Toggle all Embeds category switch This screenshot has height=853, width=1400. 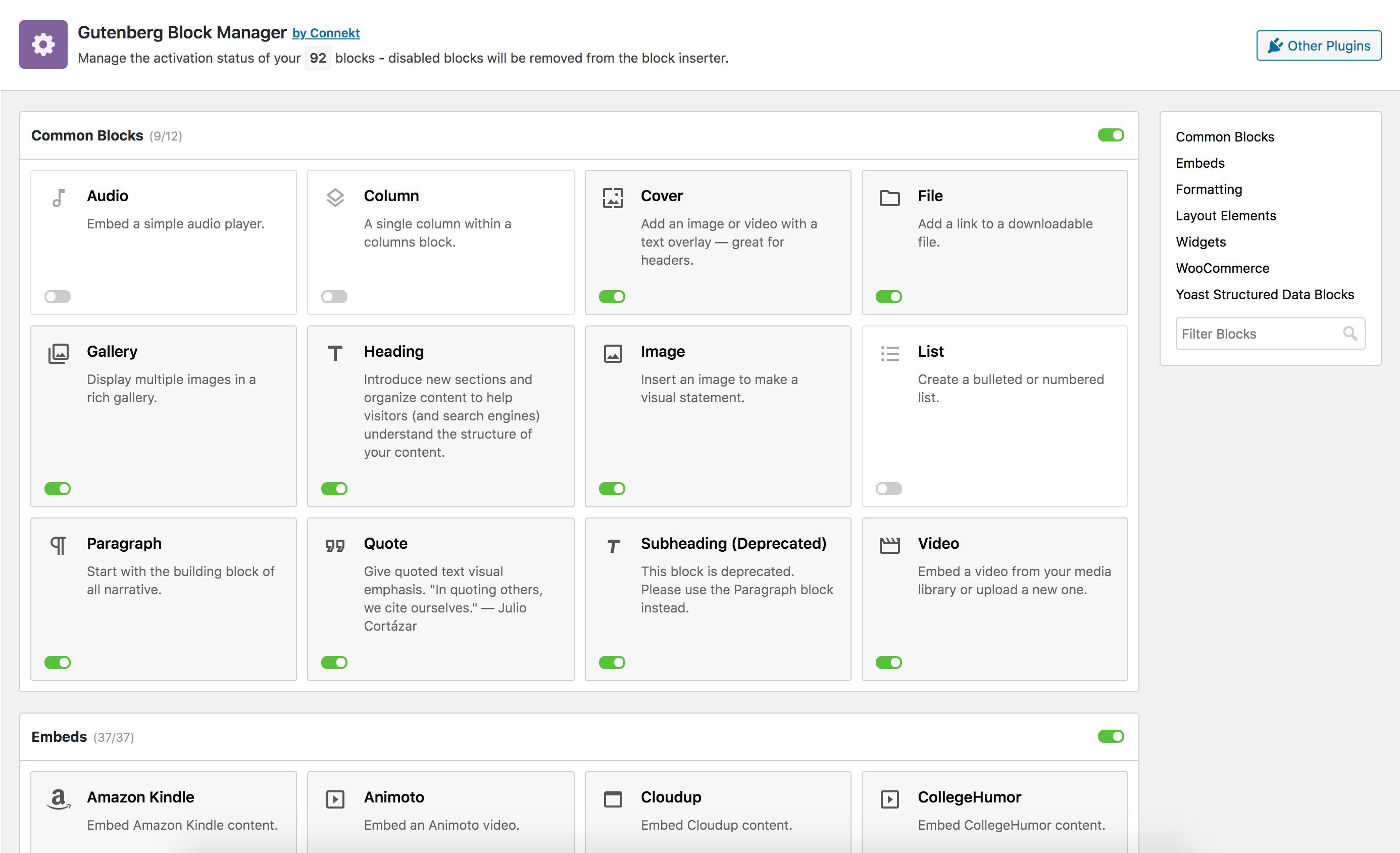pos(1110,736)
